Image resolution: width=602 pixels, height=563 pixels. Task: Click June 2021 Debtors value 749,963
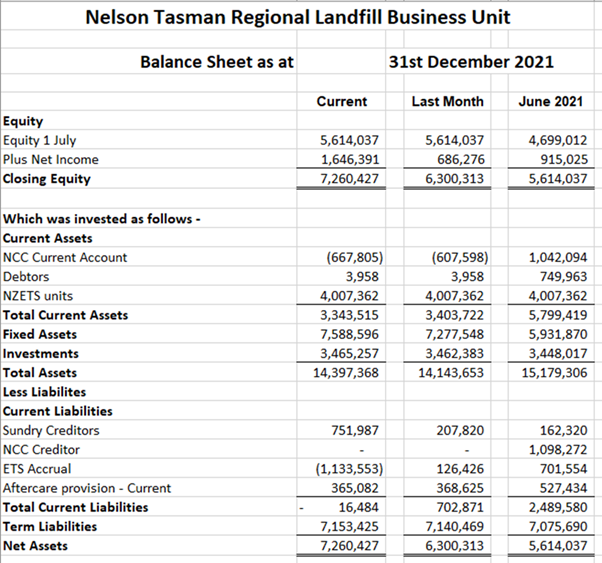tap(564, 277)
